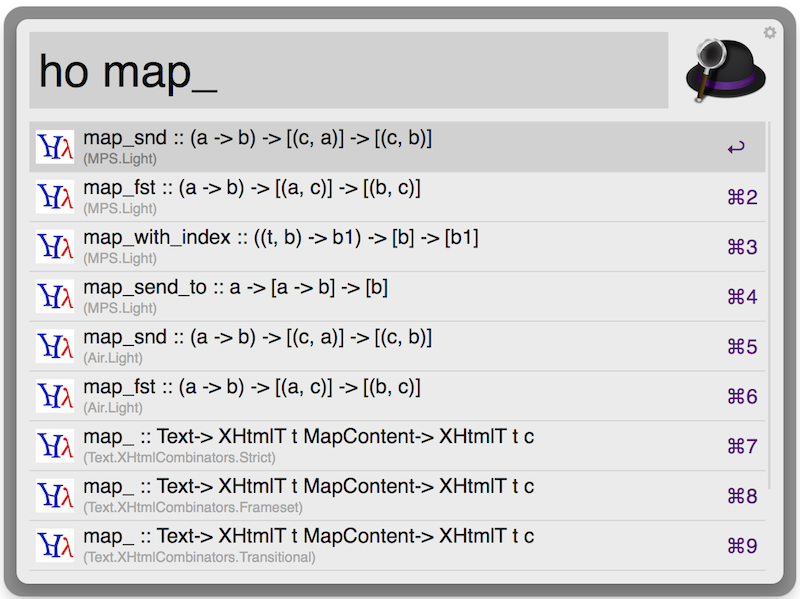
Task: Click the return arrow on the top result
Action: coord(736,148)
